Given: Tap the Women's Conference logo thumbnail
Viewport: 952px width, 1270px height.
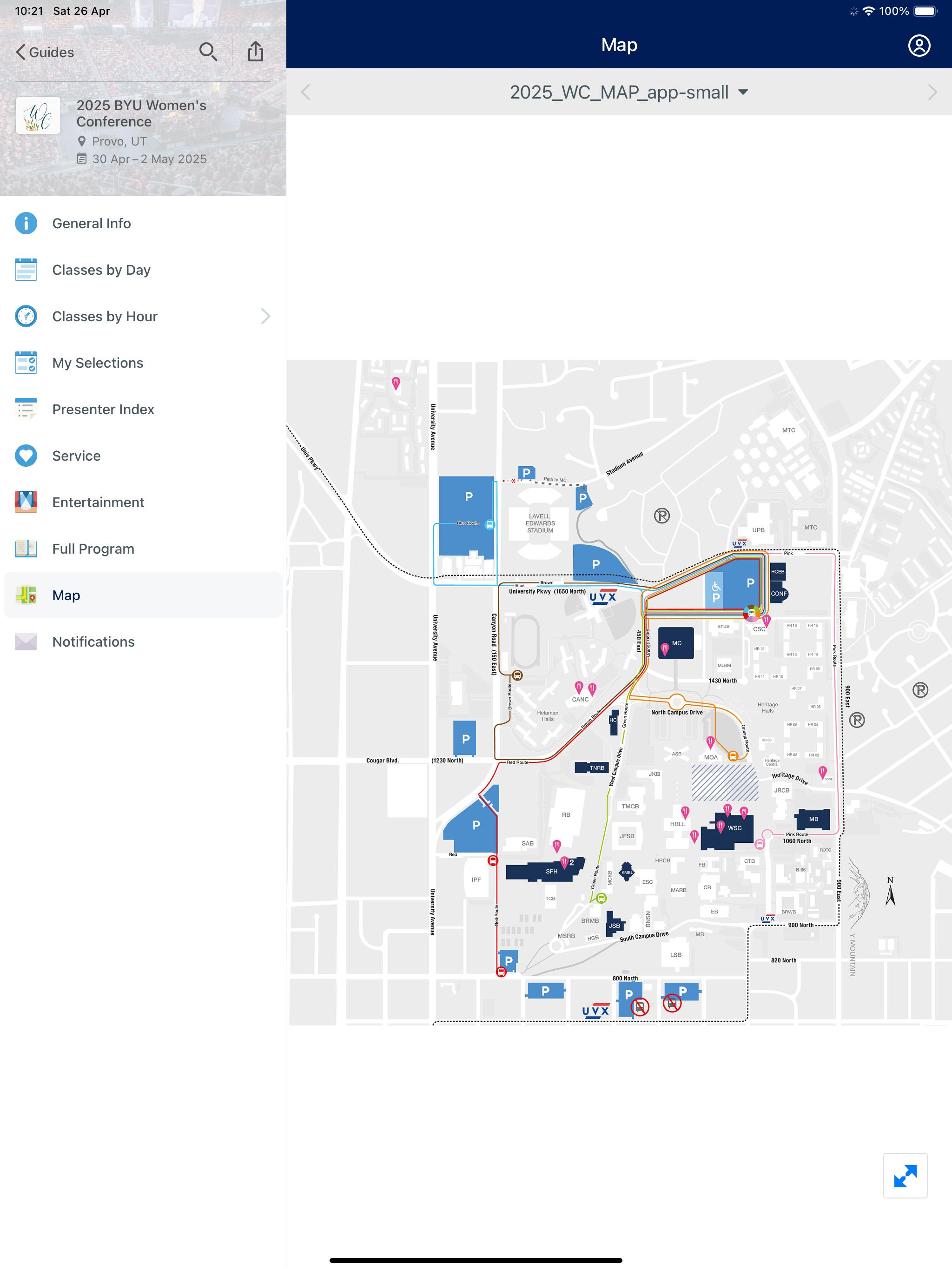Looking at the screenshot, I should point(38,115).
